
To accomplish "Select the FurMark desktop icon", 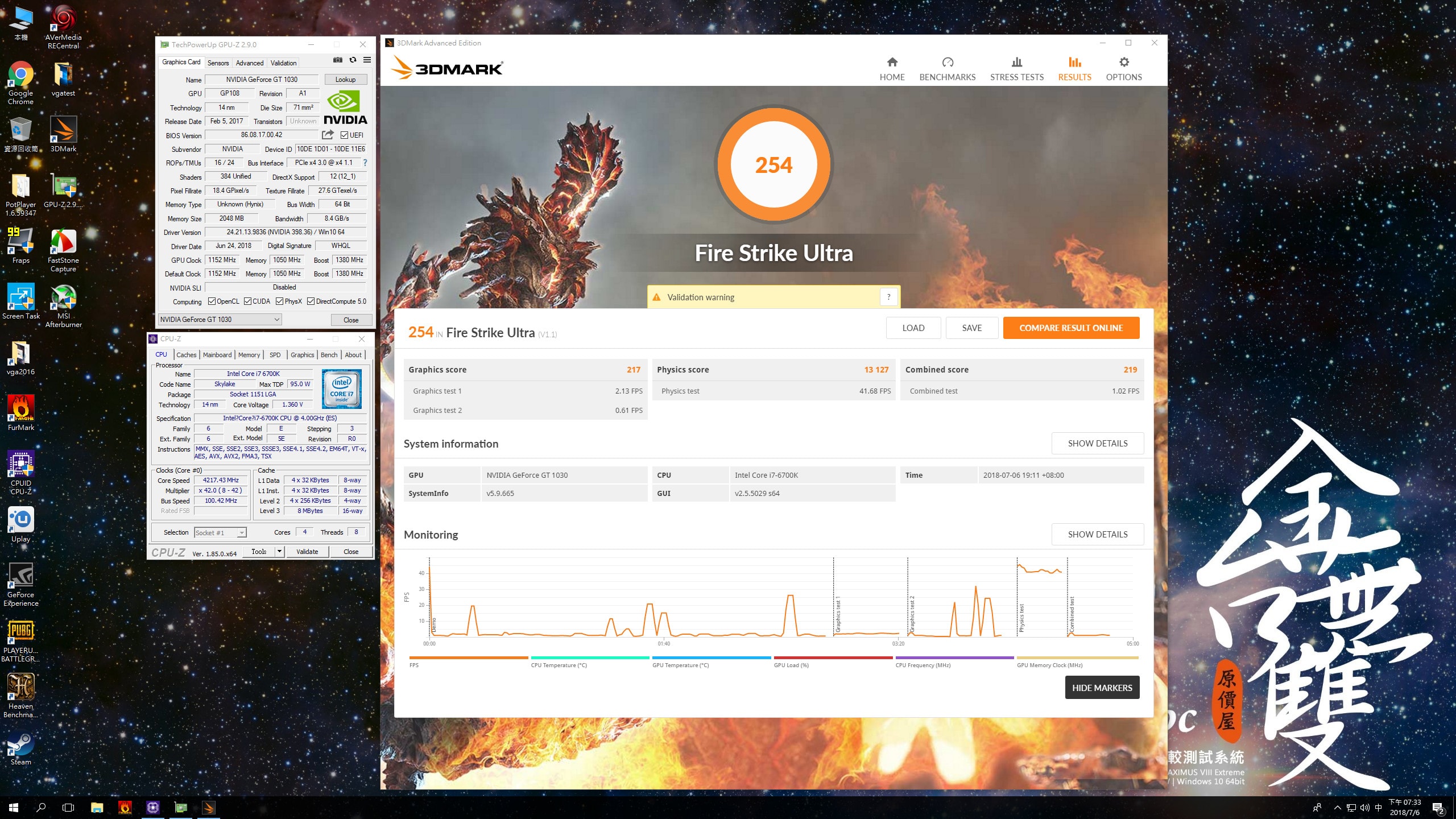I will click(x=21, y=413).
